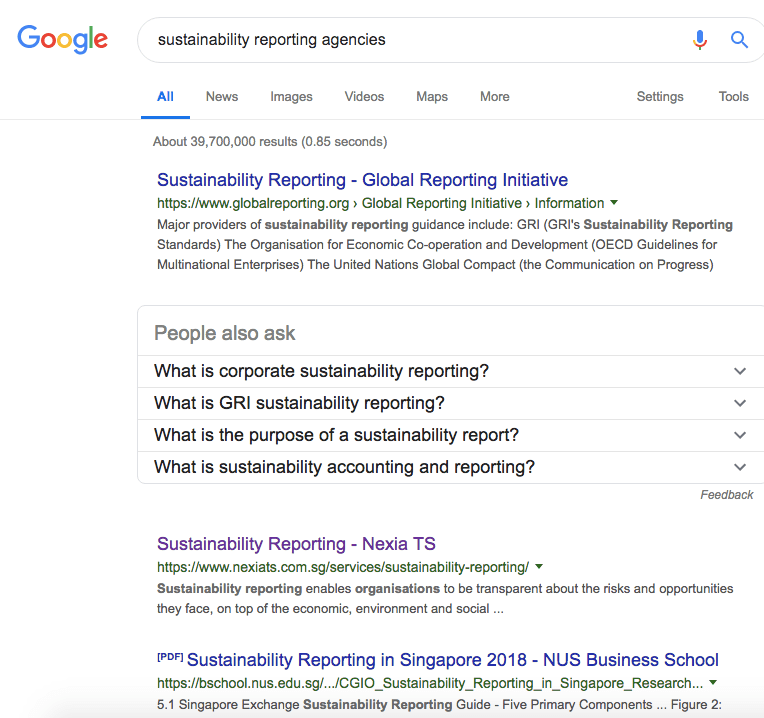
Task: Start voice search with microphone icon
Action: [700, 40]
